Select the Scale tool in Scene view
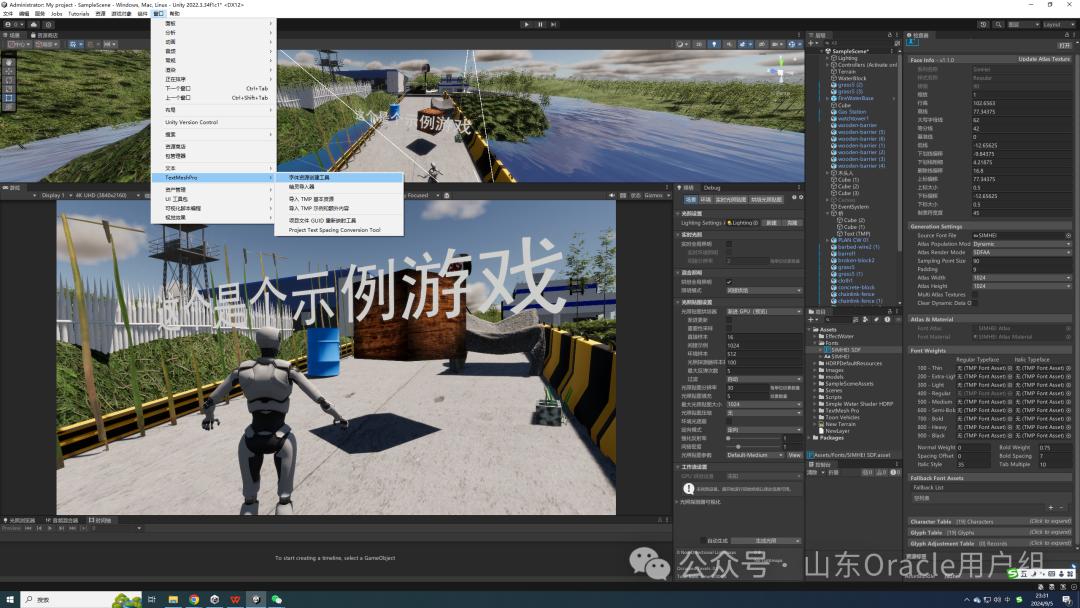The image size is (1080, 608). 9,89
